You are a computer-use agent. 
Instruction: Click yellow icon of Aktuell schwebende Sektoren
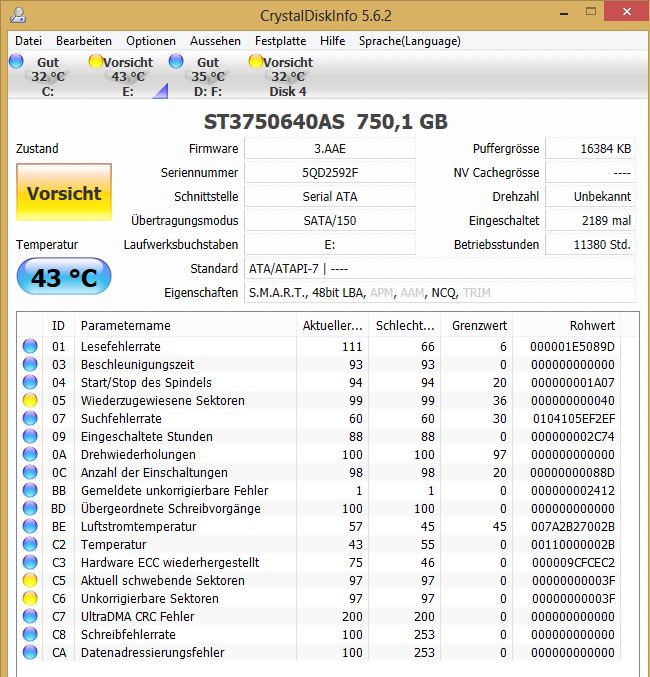(30, 580)
